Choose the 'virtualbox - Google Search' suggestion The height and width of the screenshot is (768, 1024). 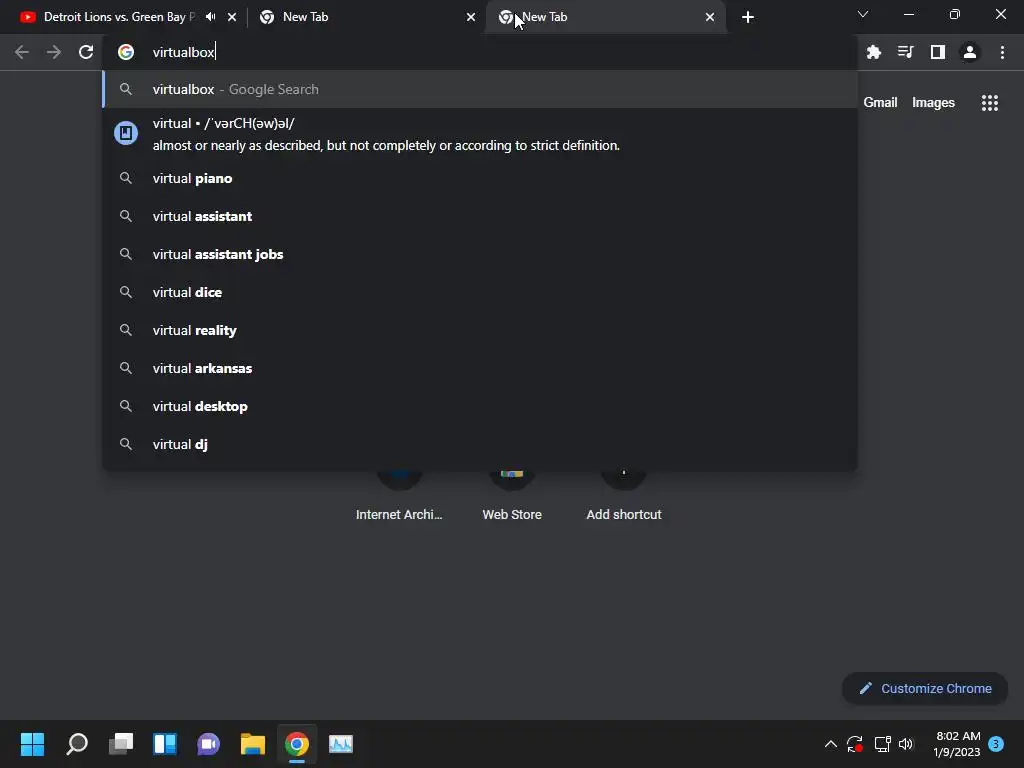[x=480, y=89]
